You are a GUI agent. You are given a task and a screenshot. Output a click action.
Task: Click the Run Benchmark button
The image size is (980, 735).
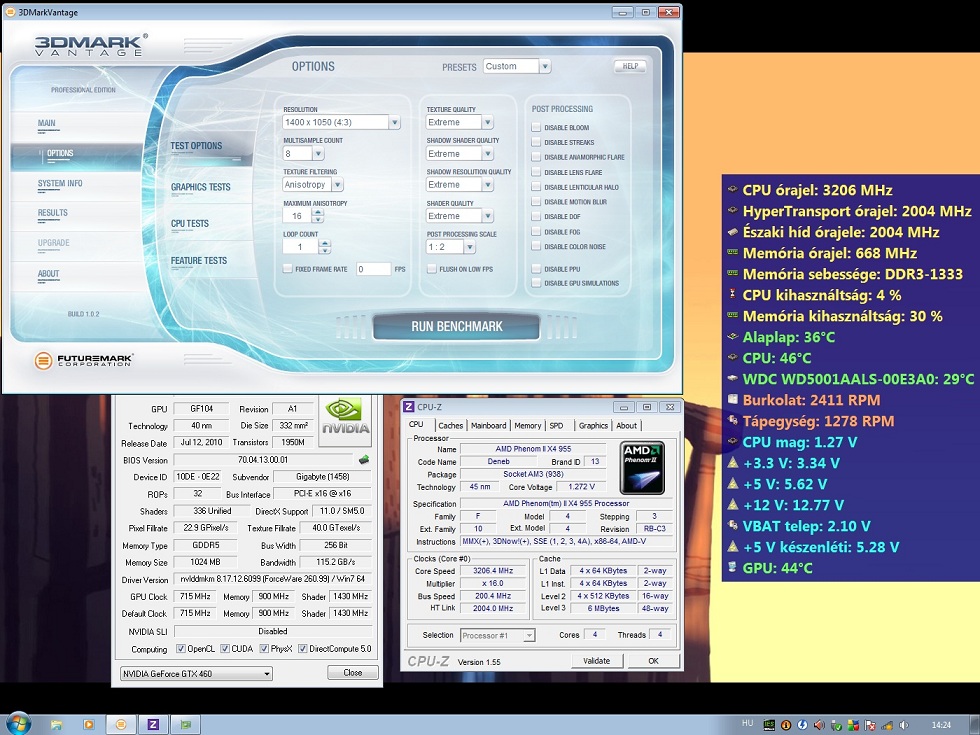(456, 326)
